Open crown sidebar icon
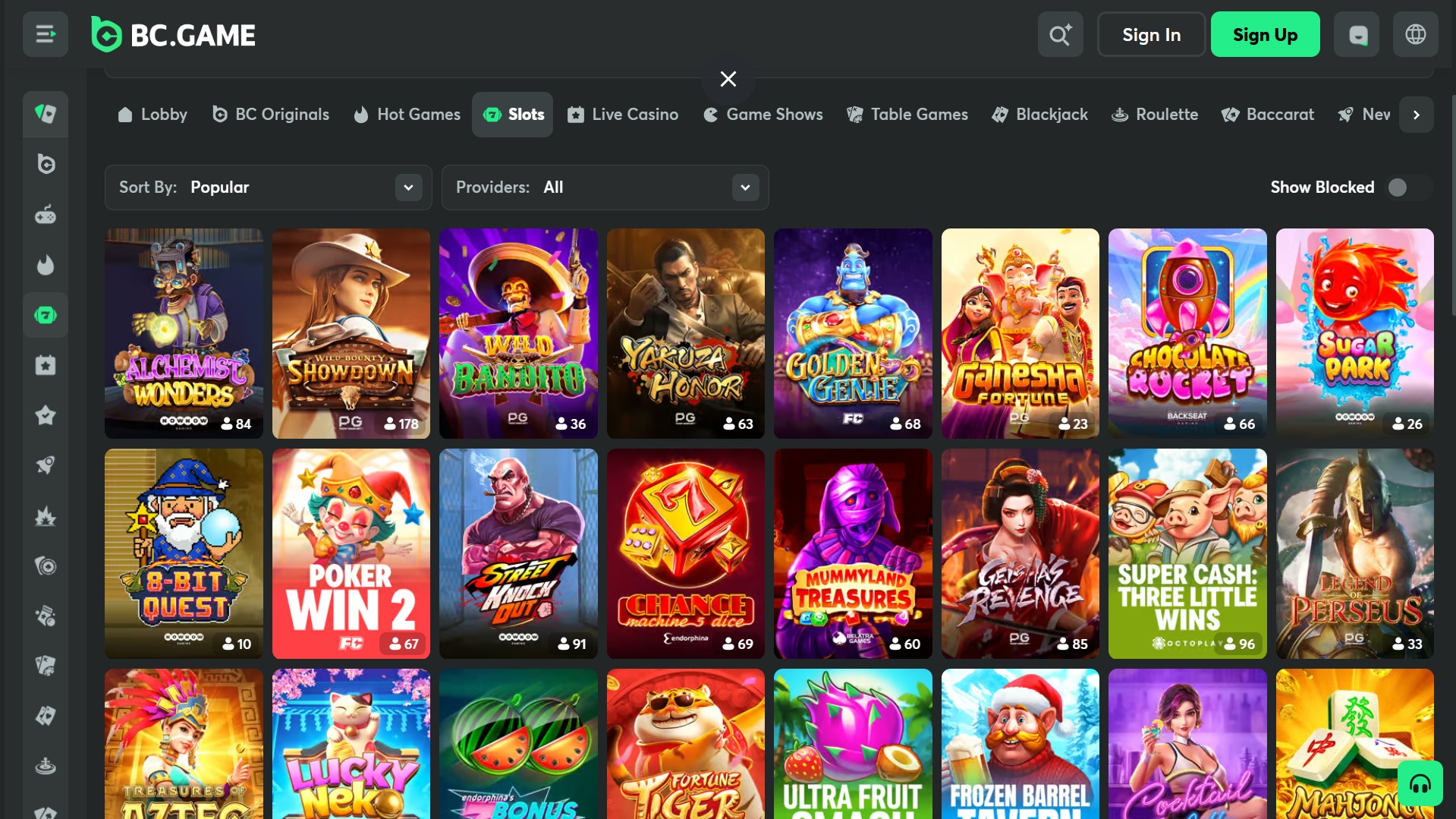The image size is (1456, 819). click(x=46, y=516)
